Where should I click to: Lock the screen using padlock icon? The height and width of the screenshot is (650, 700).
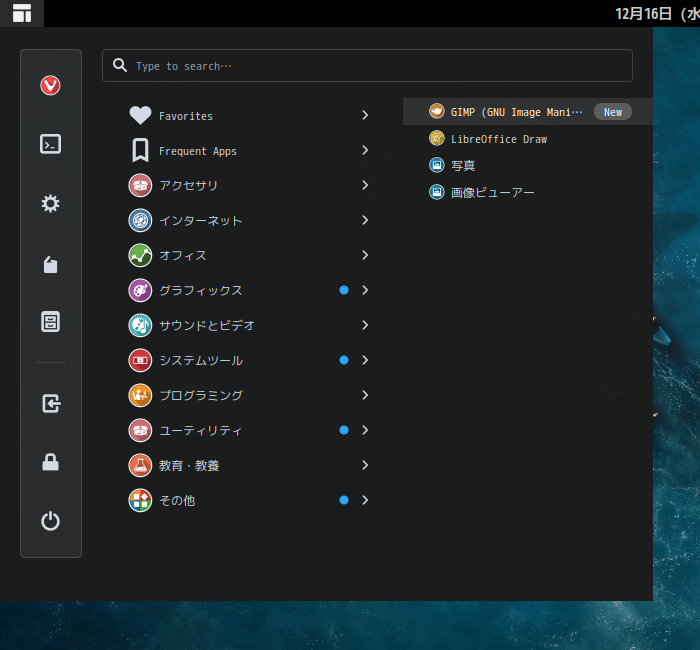pyautogui.click(x=50, y=462)
